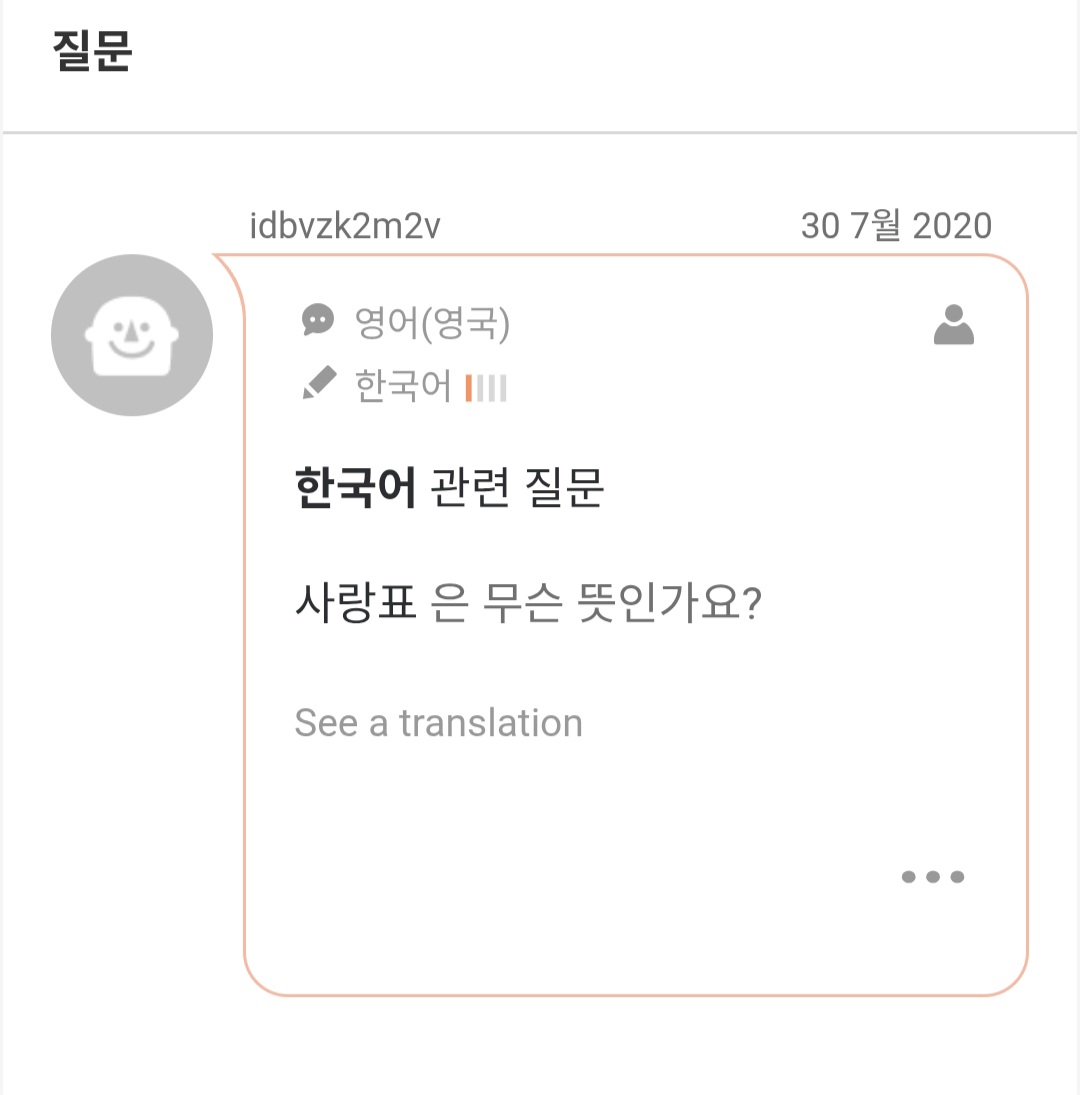This screenshot has width=1080, height=1095.
Task: Click the gray default user avatar
Action: pos(132,335)
